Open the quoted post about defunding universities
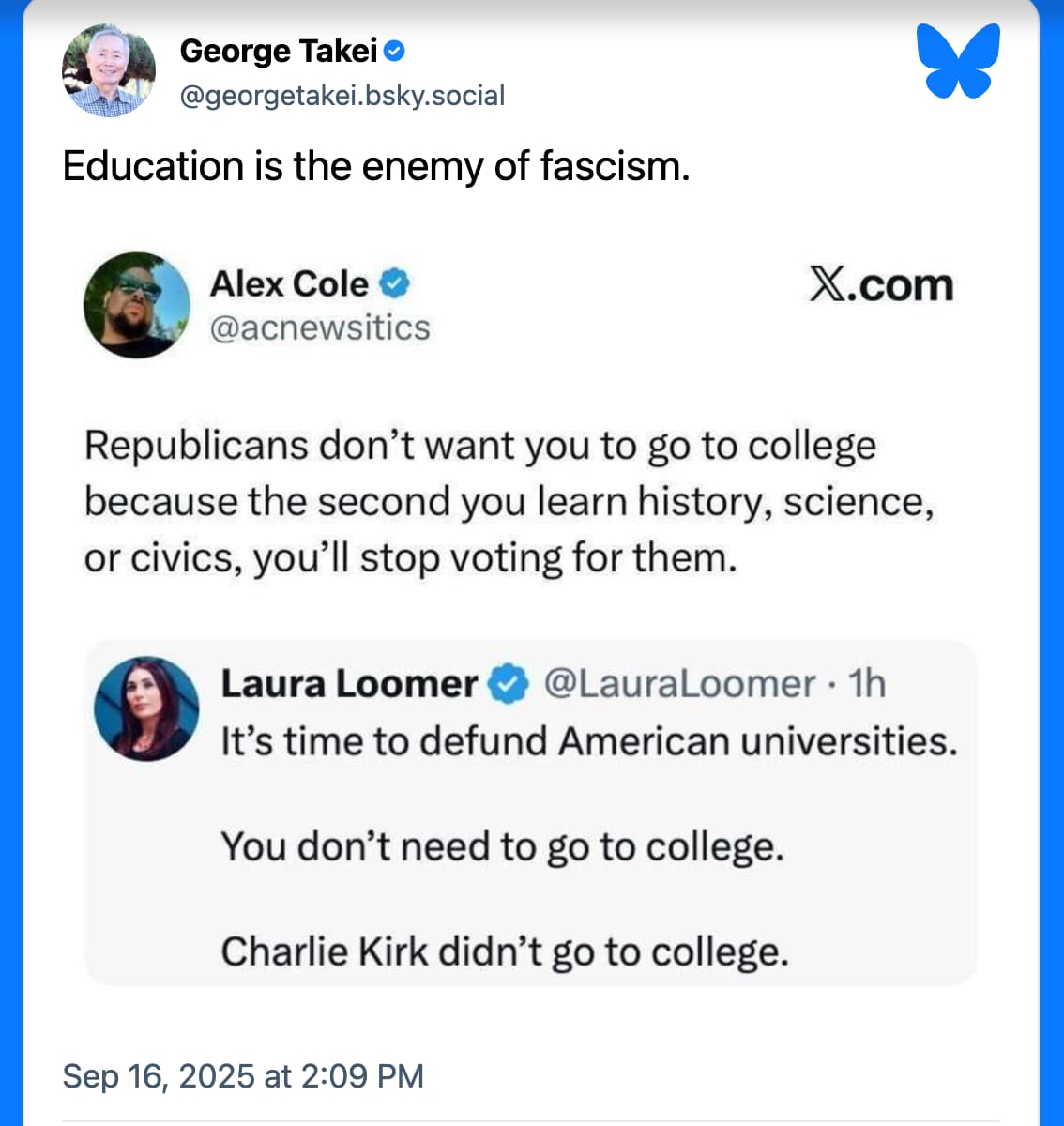 point(531,813)
